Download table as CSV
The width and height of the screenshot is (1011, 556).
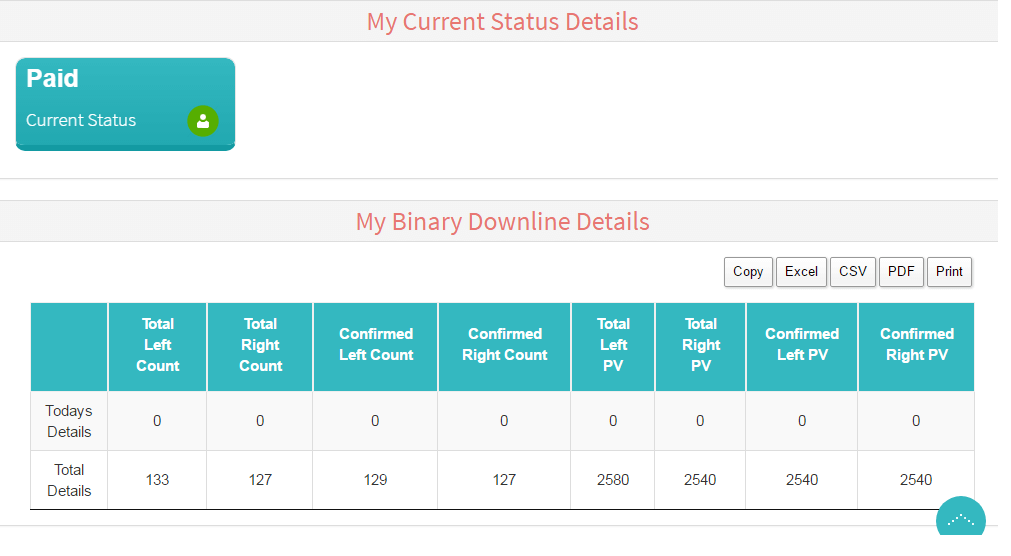pyautogui.click(x=853, y=272)
